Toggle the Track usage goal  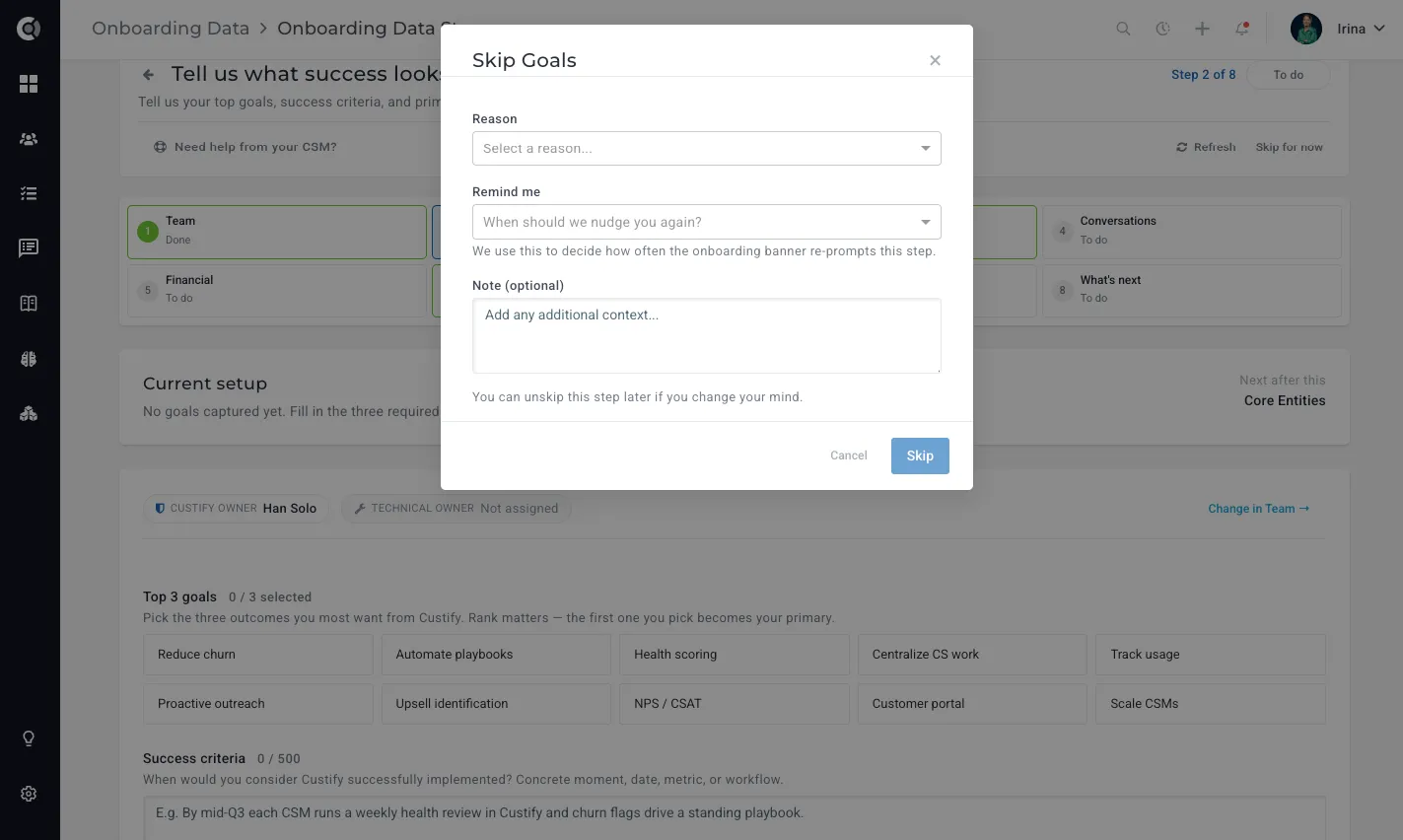pos(1211,655)
